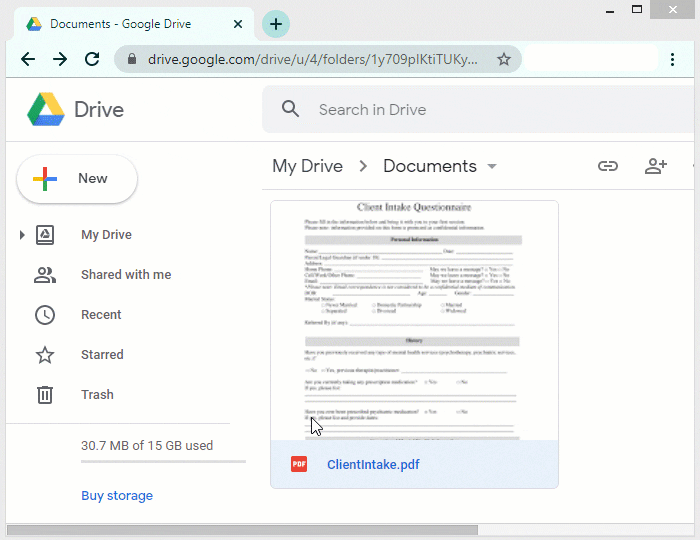Minimize the browser window
This screenshot has height=540, width=700.
[x=610, y=10]
